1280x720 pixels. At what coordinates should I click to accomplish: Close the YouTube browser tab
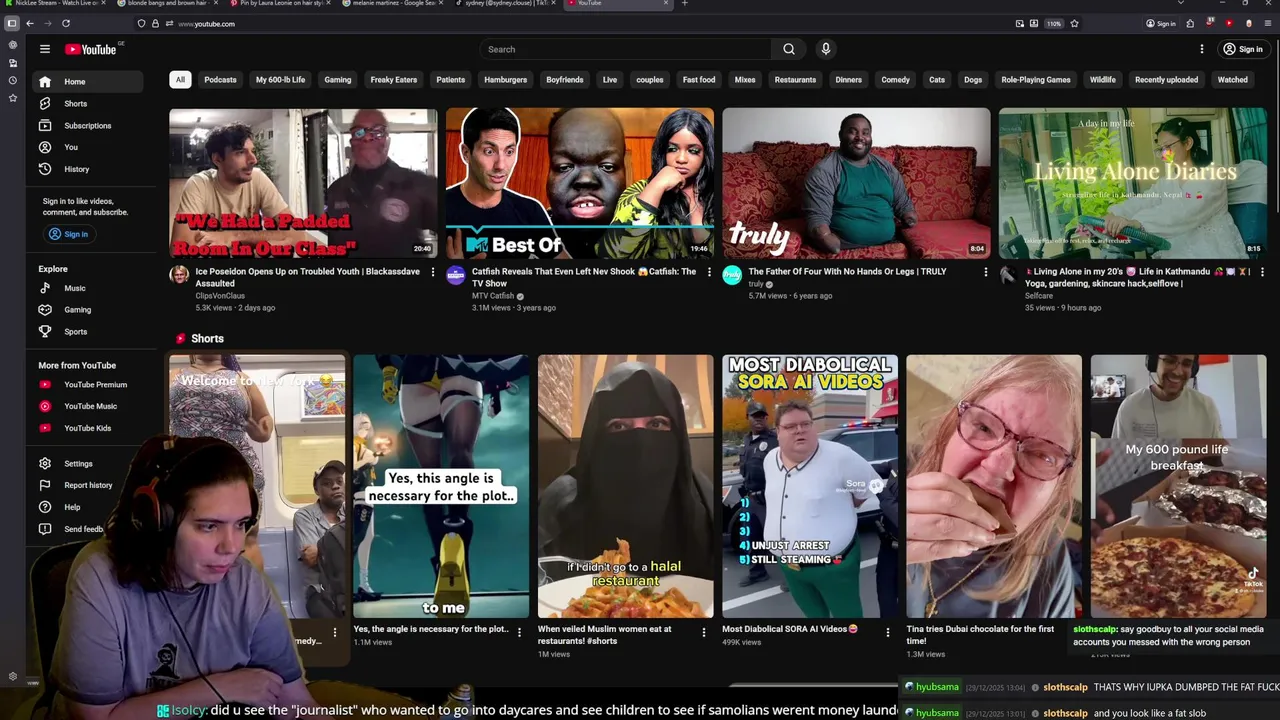[667, 3]
